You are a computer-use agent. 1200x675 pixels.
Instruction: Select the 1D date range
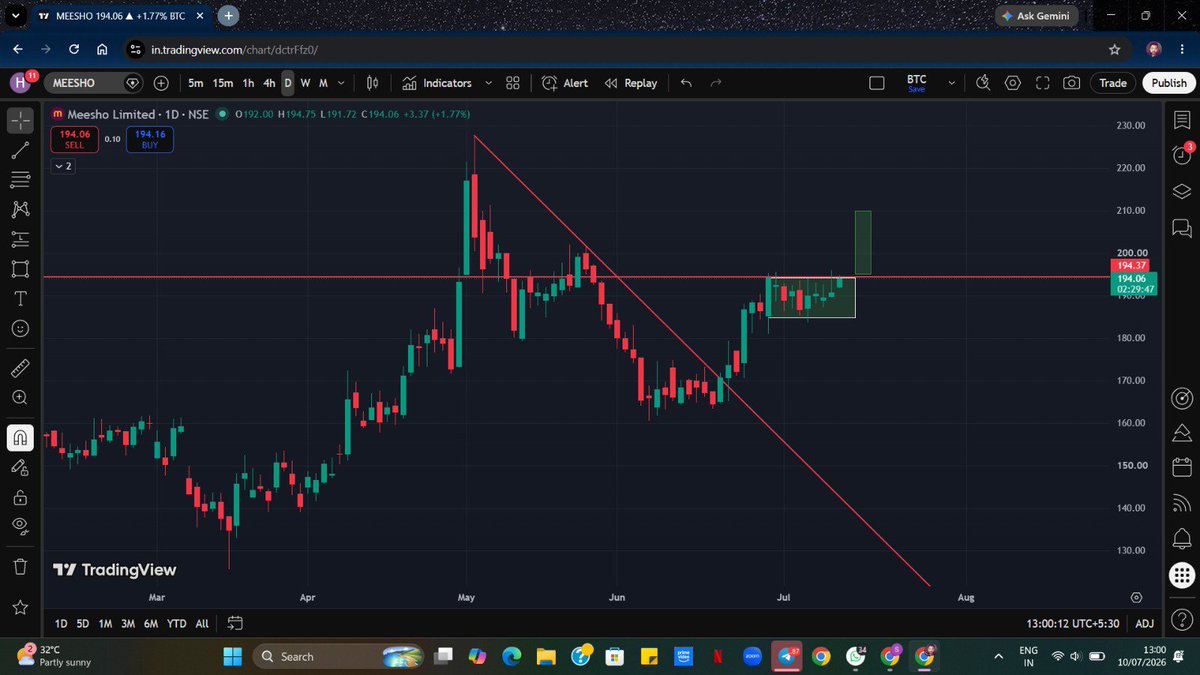tap(61, 623)
